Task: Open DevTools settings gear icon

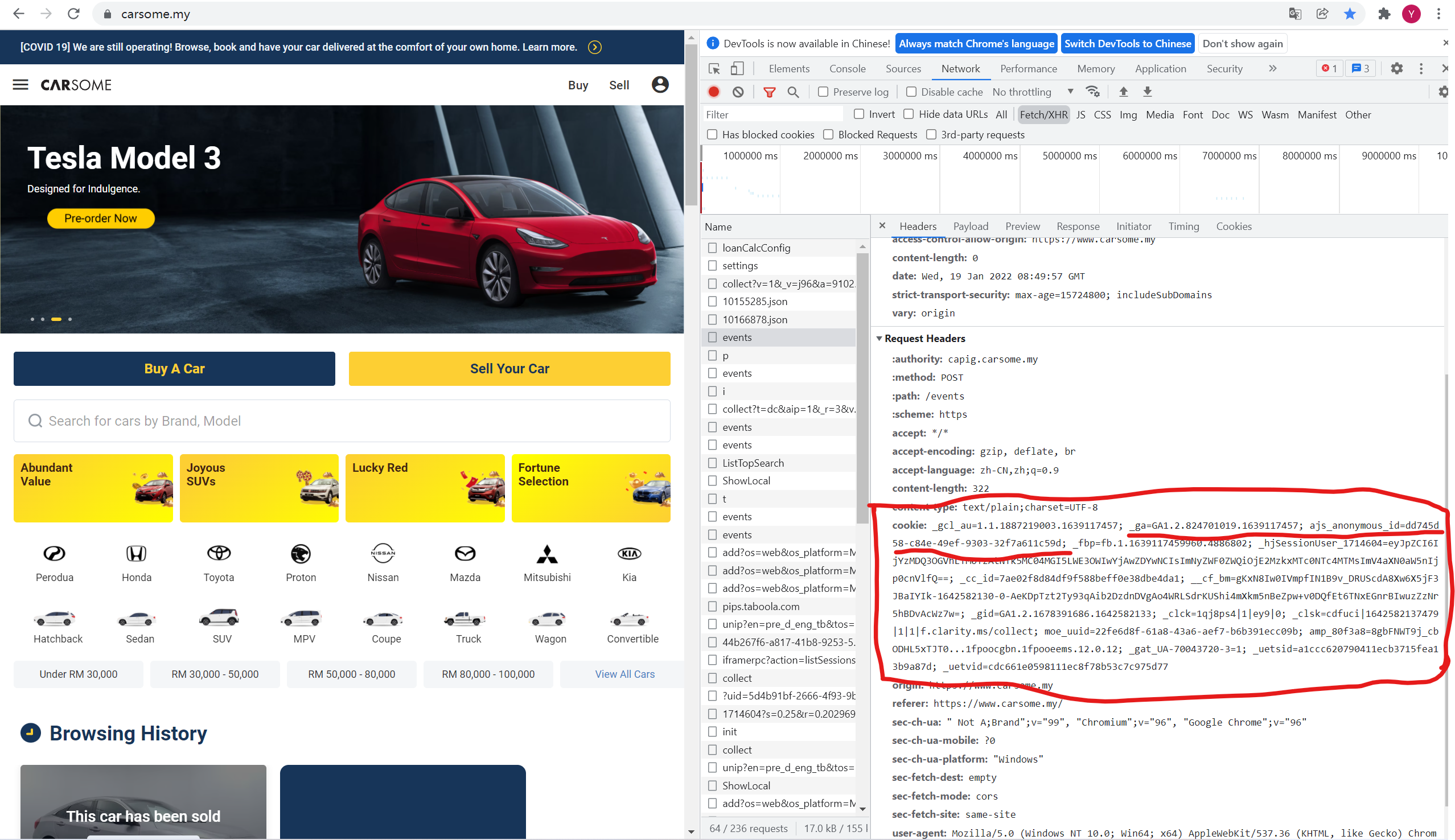Action: click(1396, 69)
